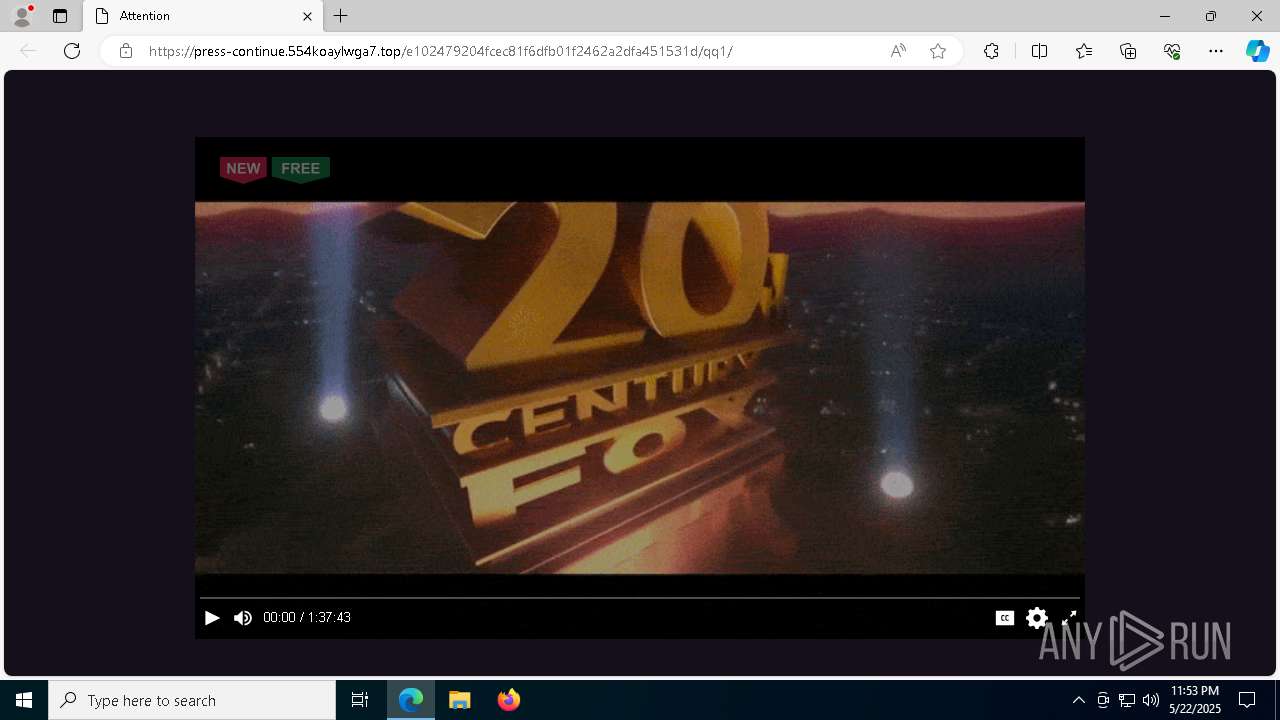The height and width of the screenshot is (720, 1280).
Task: Open the Favorites list
Action: click(1084, 51)
